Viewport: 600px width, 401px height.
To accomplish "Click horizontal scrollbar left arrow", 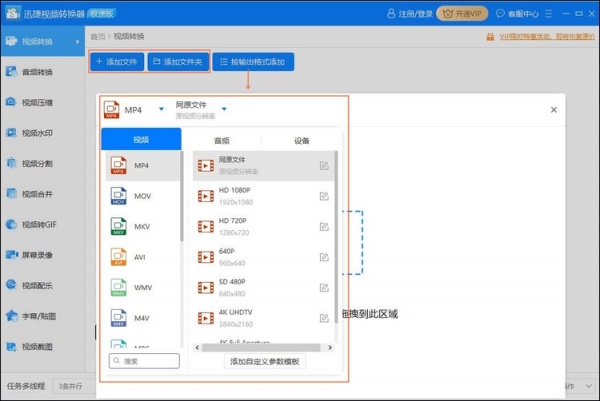I will [x=197, y=347].
